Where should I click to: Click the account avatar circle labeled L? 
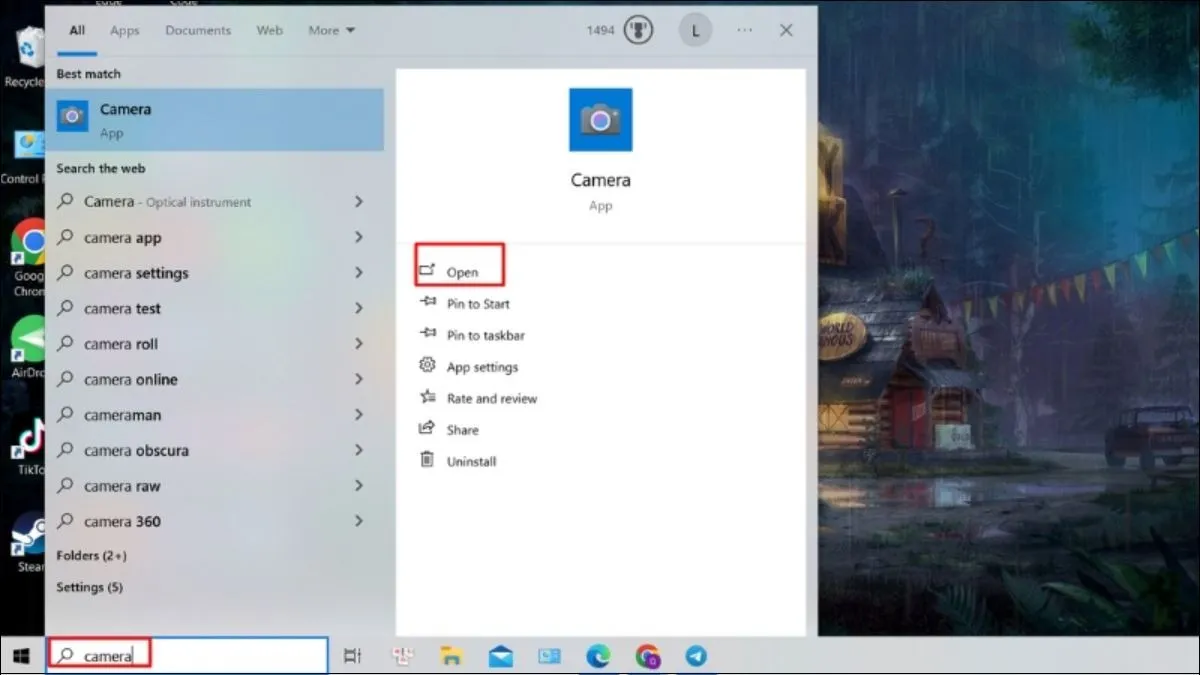click(695, 30)
